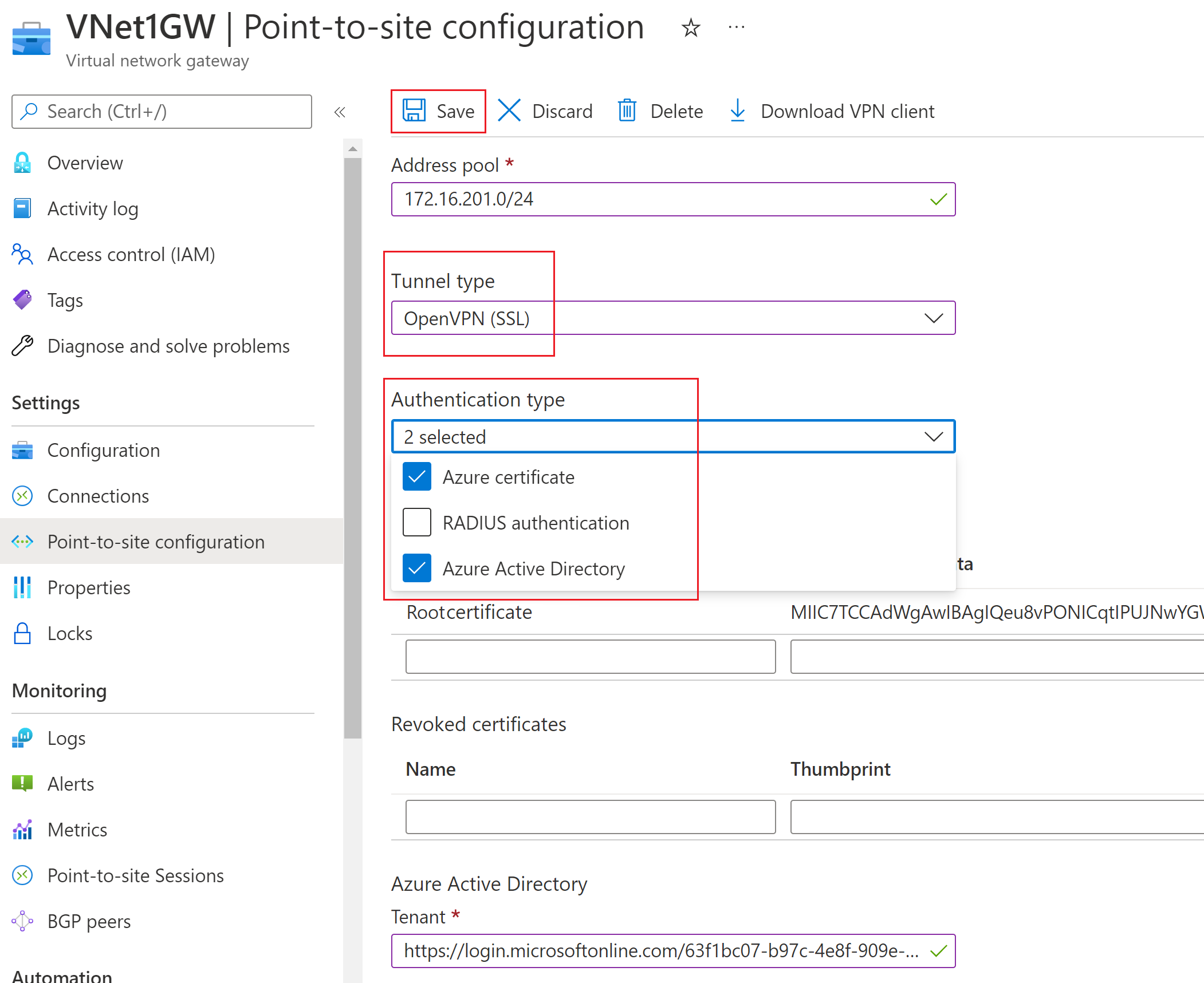
Task: Focus the Search (Ctrl+/) box
Action: click(x=162, y=112)
